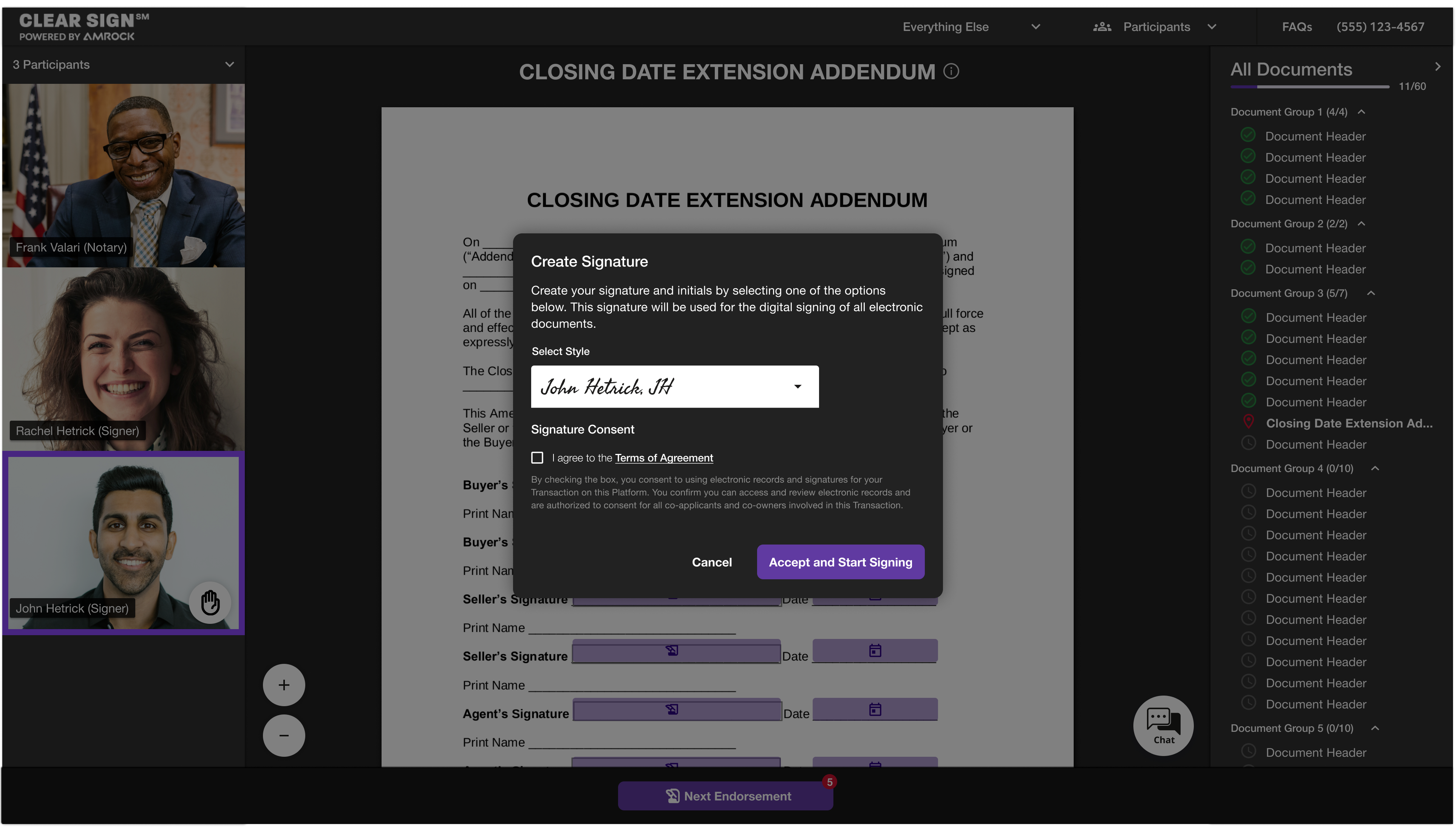The height and width of the screenshot is (827, 1456).
Task: Click Accept and Start Signing button
Action: click(840, 562)
